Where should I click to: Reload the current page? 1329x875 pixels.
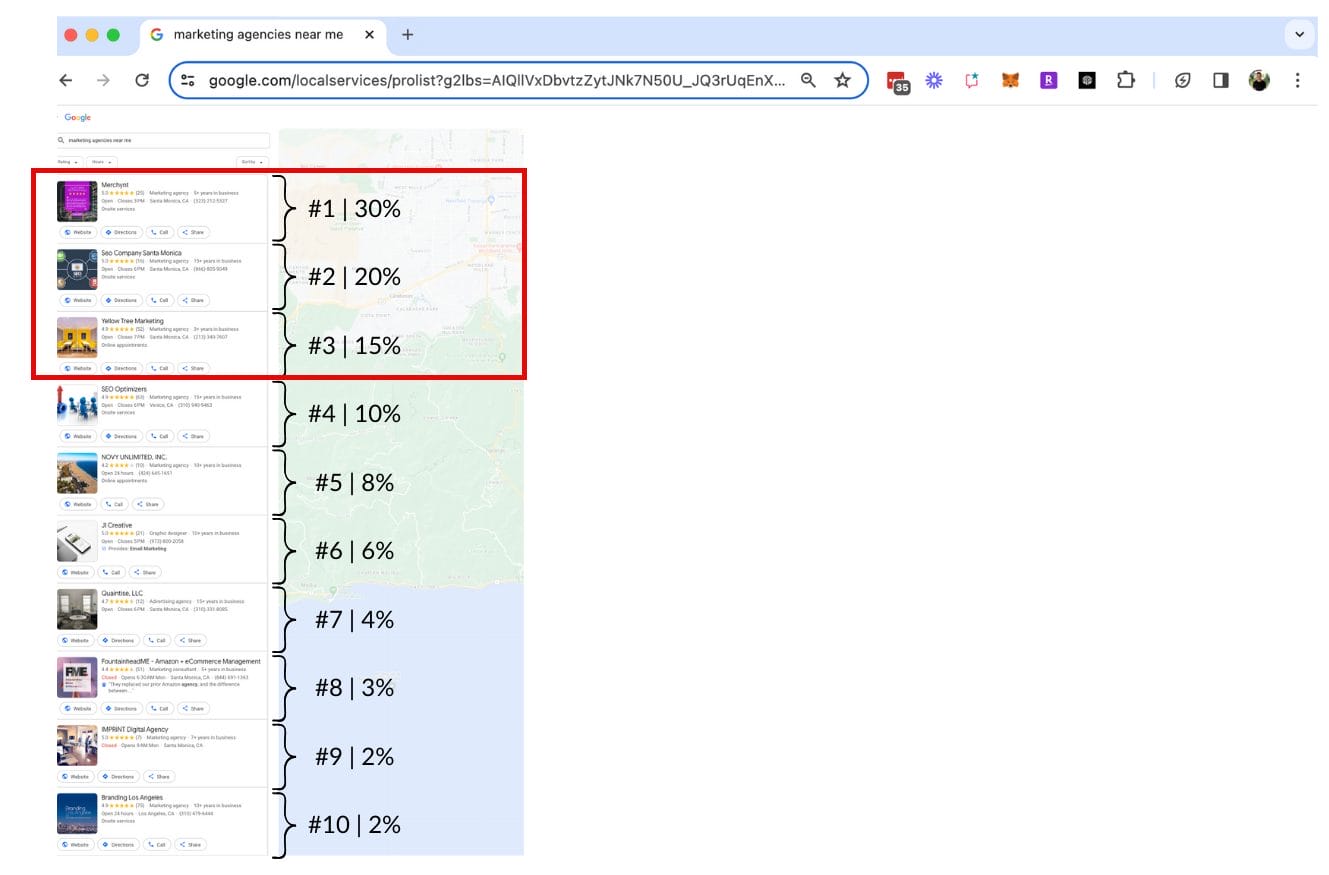point(142,81)
